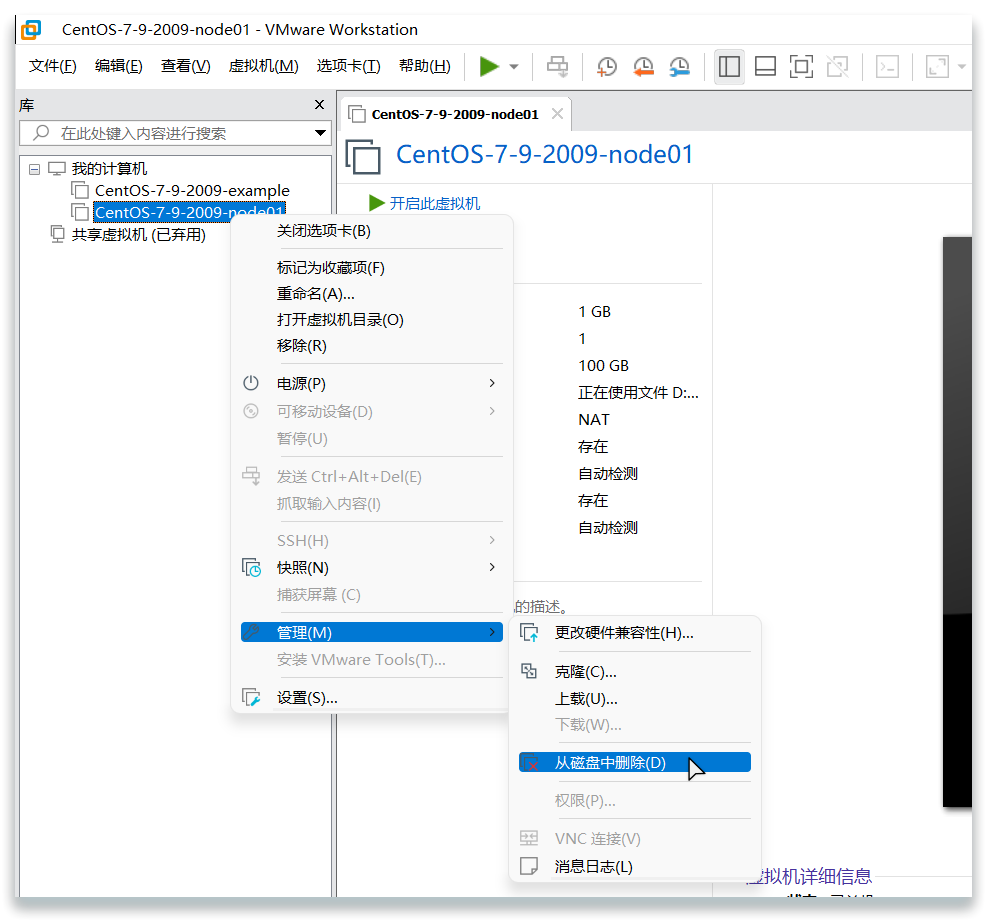This screenshot has height=922, width=987.
Task: Choose 移除(R) from the context menu
Action: [372, 346]
